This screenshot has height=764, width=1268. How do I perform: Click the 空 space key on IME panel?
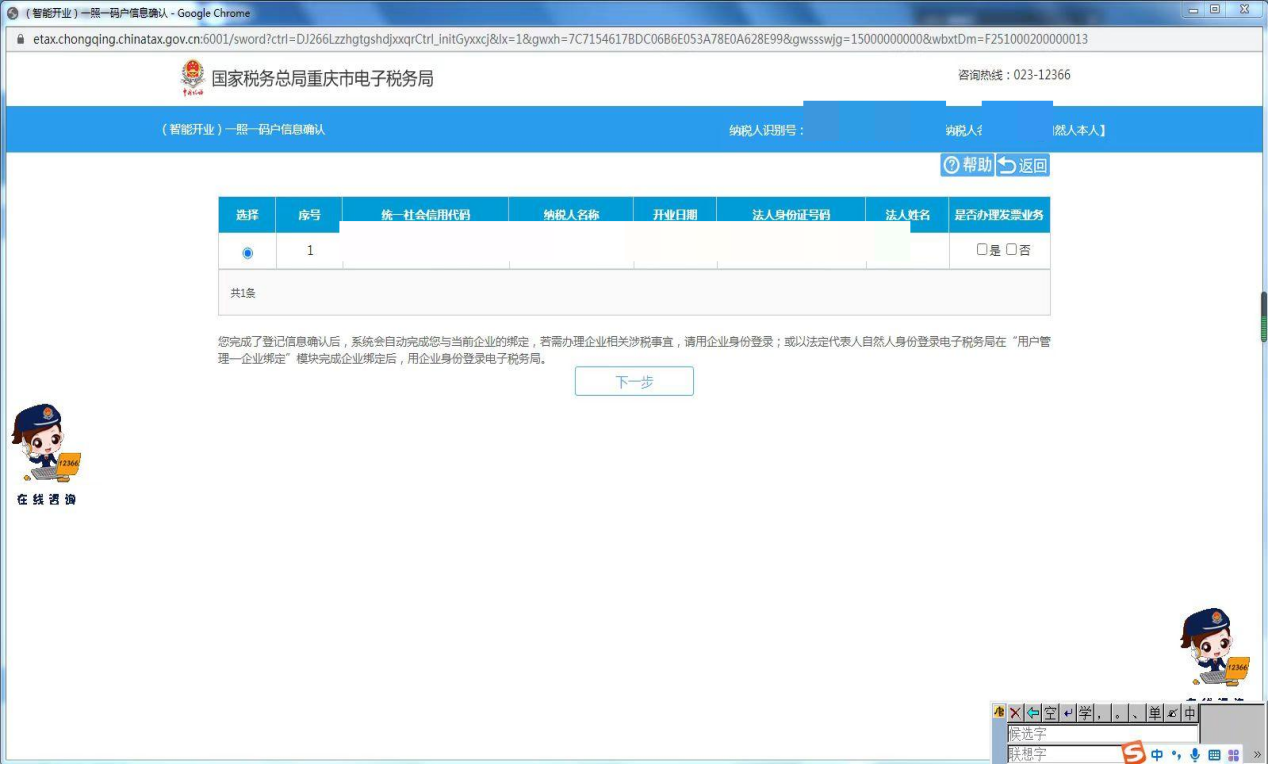coord(1051,713)
